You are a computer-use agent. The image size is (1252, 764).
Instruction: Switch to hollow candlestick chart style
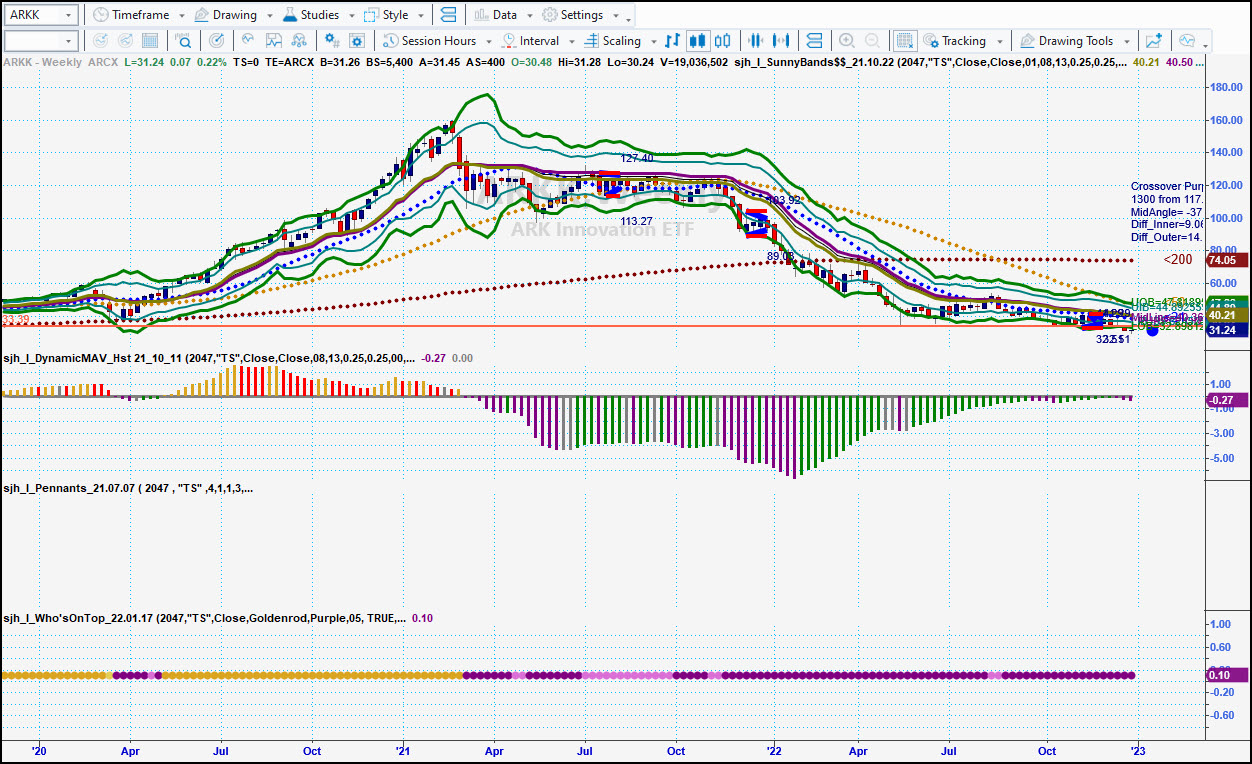pyautogui.click(x=723, y=41)
